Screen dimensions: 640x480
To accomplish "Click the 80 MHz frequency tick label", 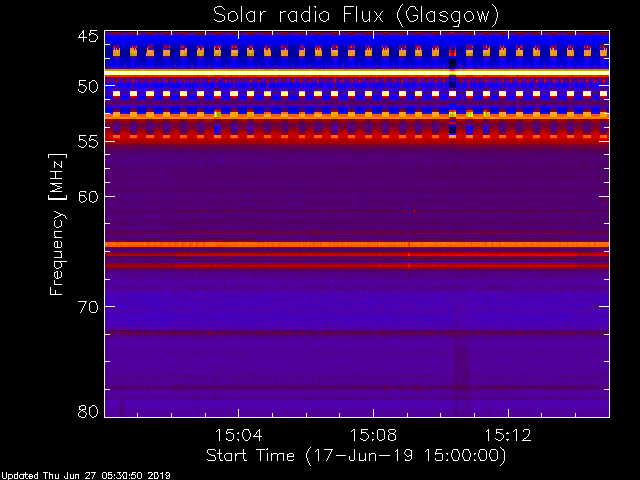I will [88, 411].
